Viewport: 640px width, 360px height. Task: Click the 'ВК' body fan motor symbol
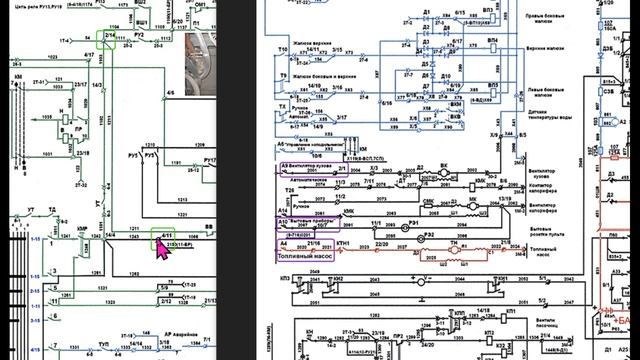point(444,172)
